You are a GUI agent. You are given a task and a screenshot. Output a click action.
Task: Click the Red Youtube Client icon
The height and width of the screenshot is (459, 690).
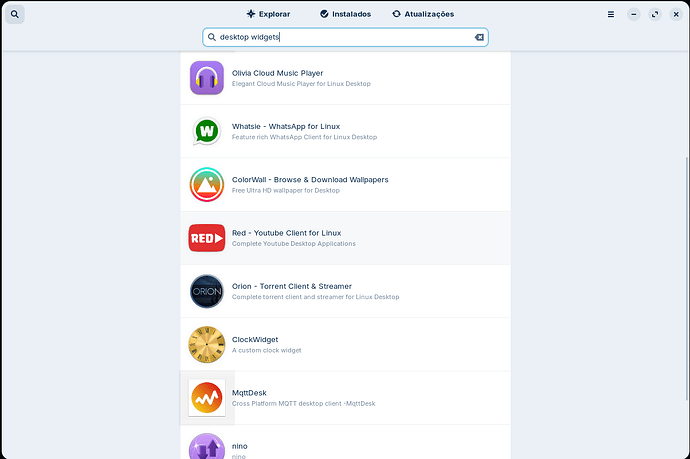(x=207, y=238)
